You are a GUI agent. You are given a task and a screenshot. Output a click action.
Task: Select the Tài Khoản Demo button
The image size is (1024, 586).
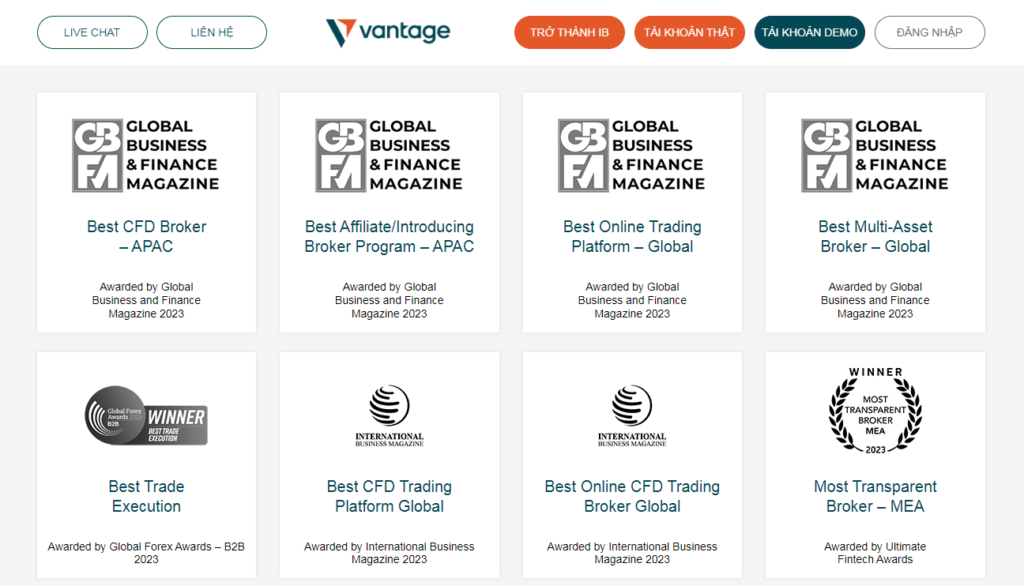point(809,32)
